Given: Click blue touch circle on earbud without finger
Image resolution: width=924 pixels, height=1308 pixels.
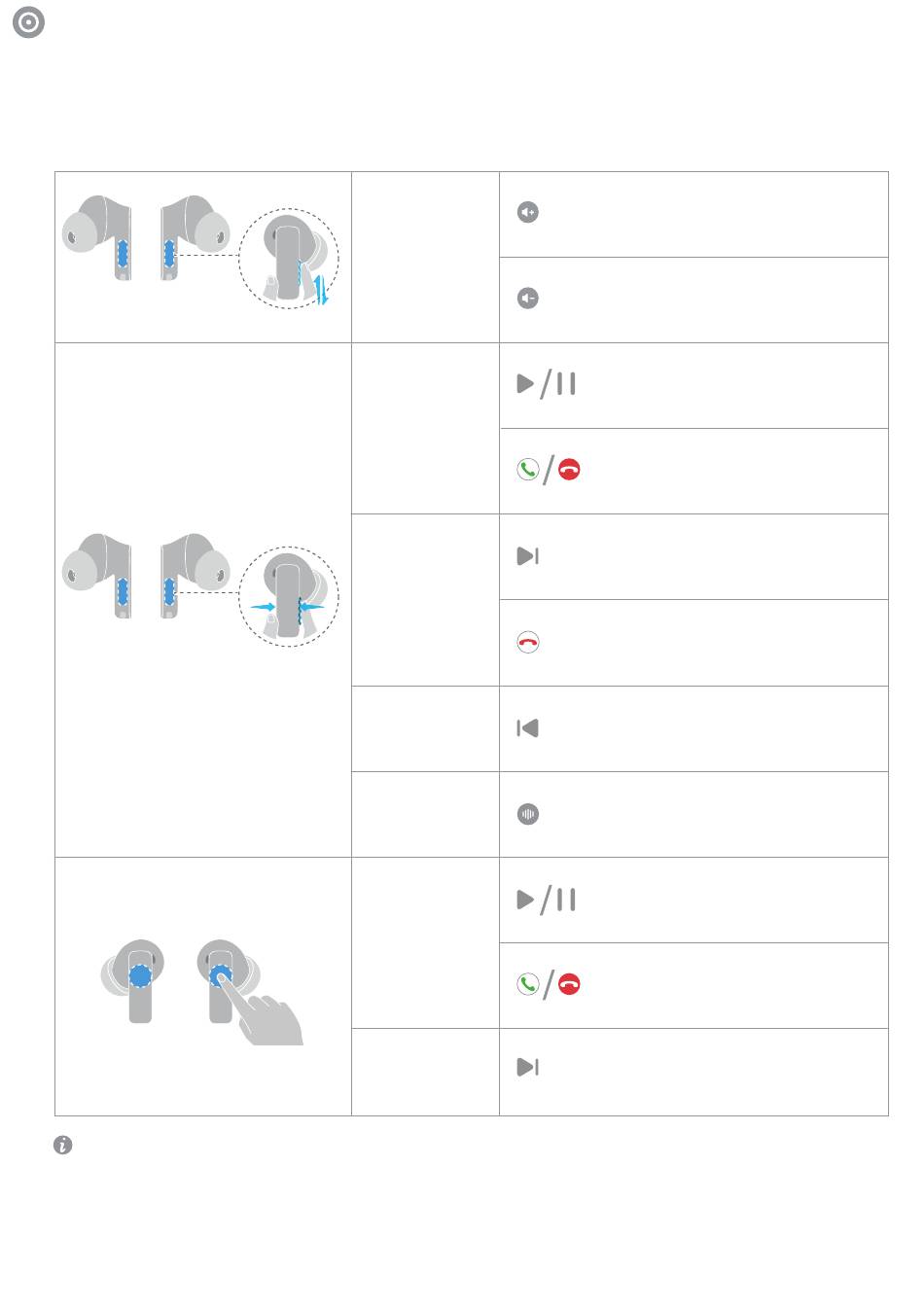Looking at the screenshot, I should pyautogui.click(x=141, y=975).
